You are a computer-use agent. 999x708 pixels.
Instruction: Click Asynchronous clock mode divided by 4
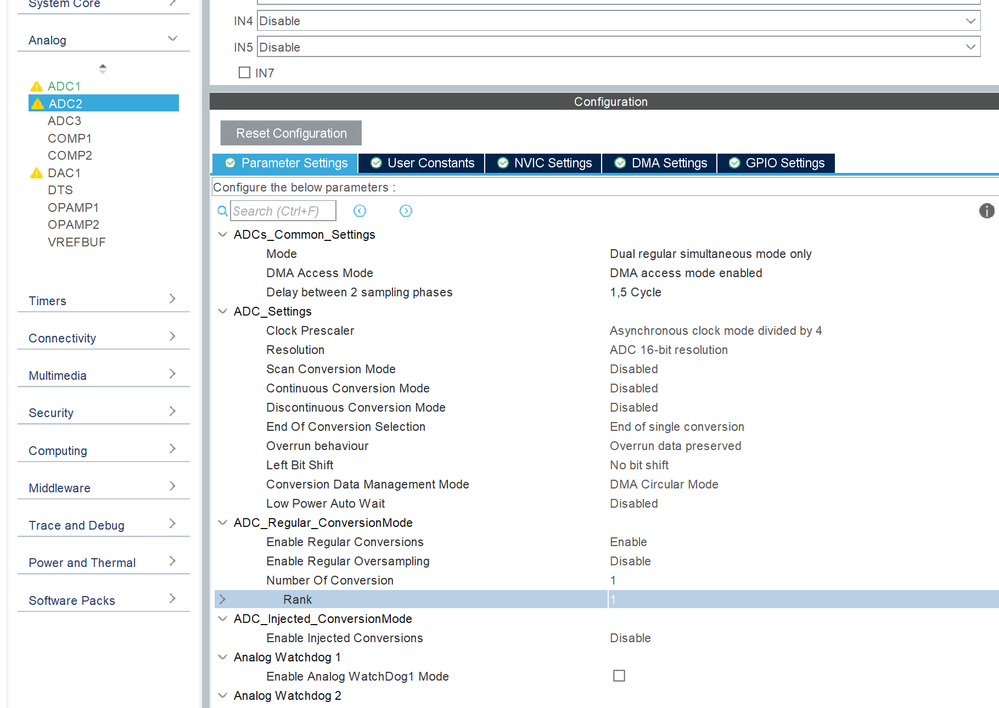[715, 331]
